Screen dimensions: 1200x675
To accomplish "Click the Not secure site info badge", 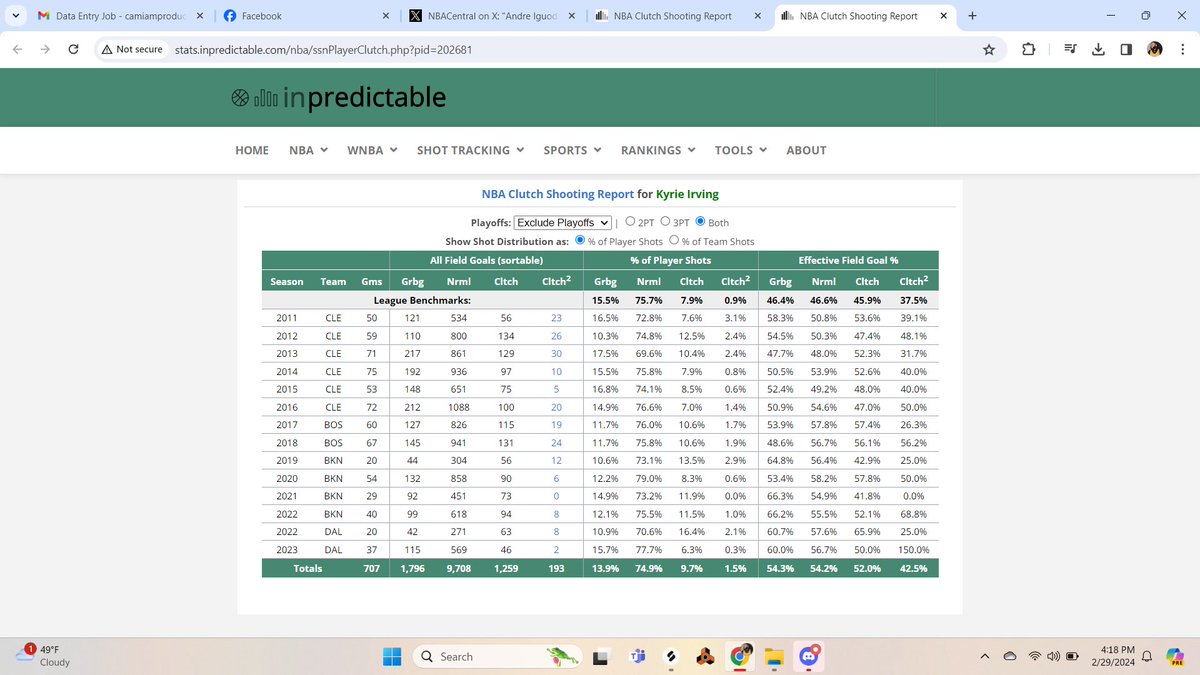I will 131,49.
